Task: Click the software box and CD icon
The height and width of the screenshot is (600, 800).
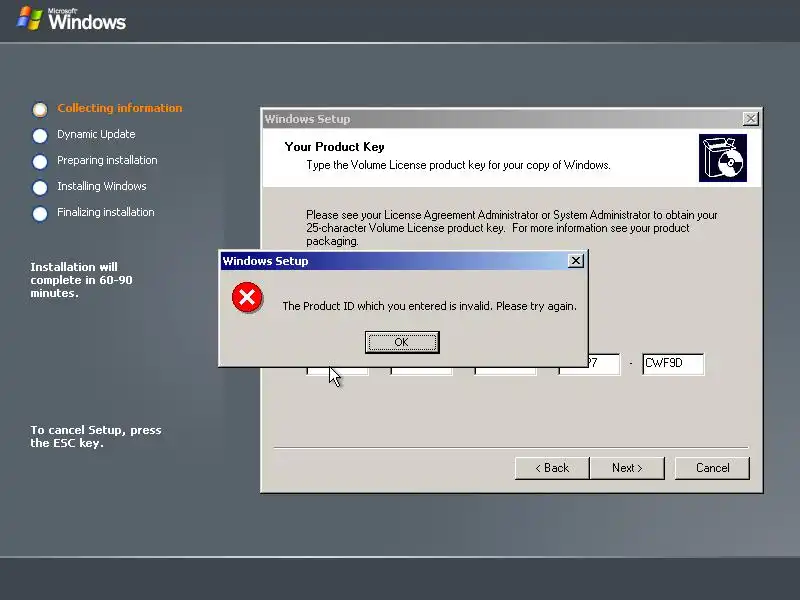Action: point(722,158)
